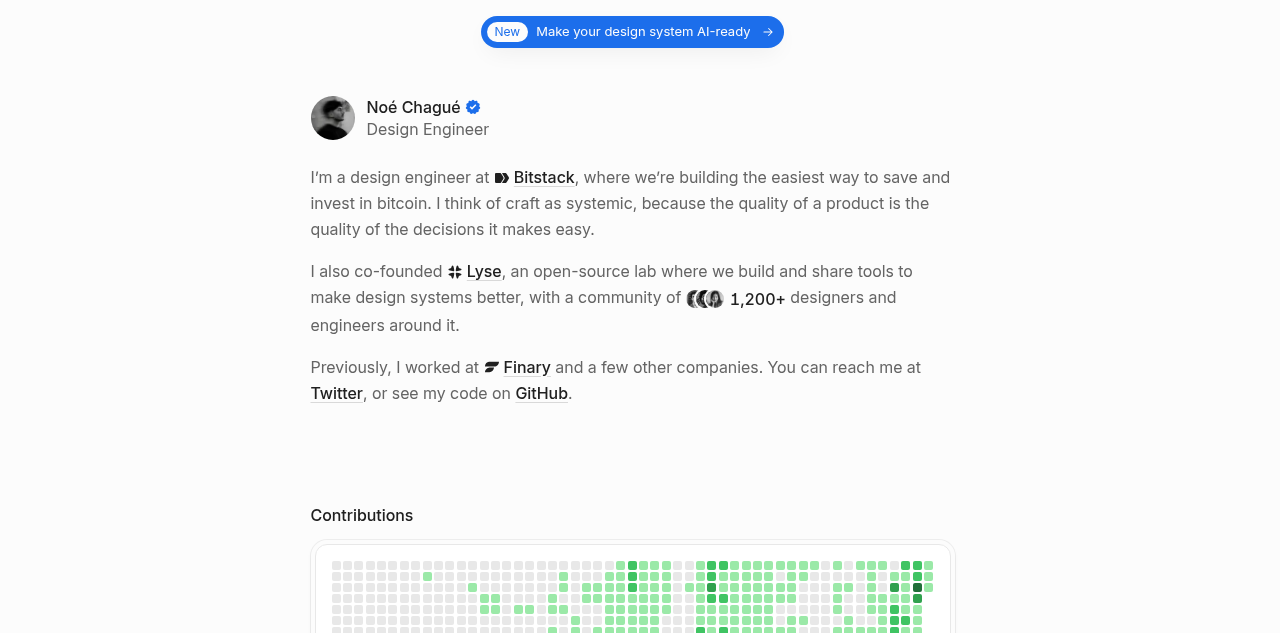
Task: Click the Finary logo icon
Action: [492, 367]
